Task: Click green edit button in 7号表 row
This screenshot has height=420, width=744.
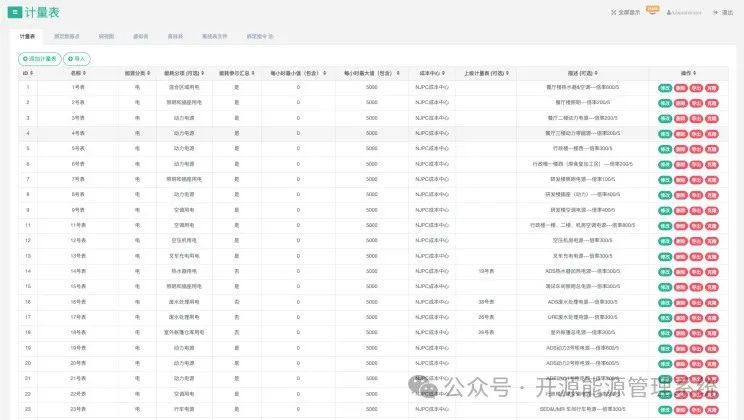Action: 665,180
